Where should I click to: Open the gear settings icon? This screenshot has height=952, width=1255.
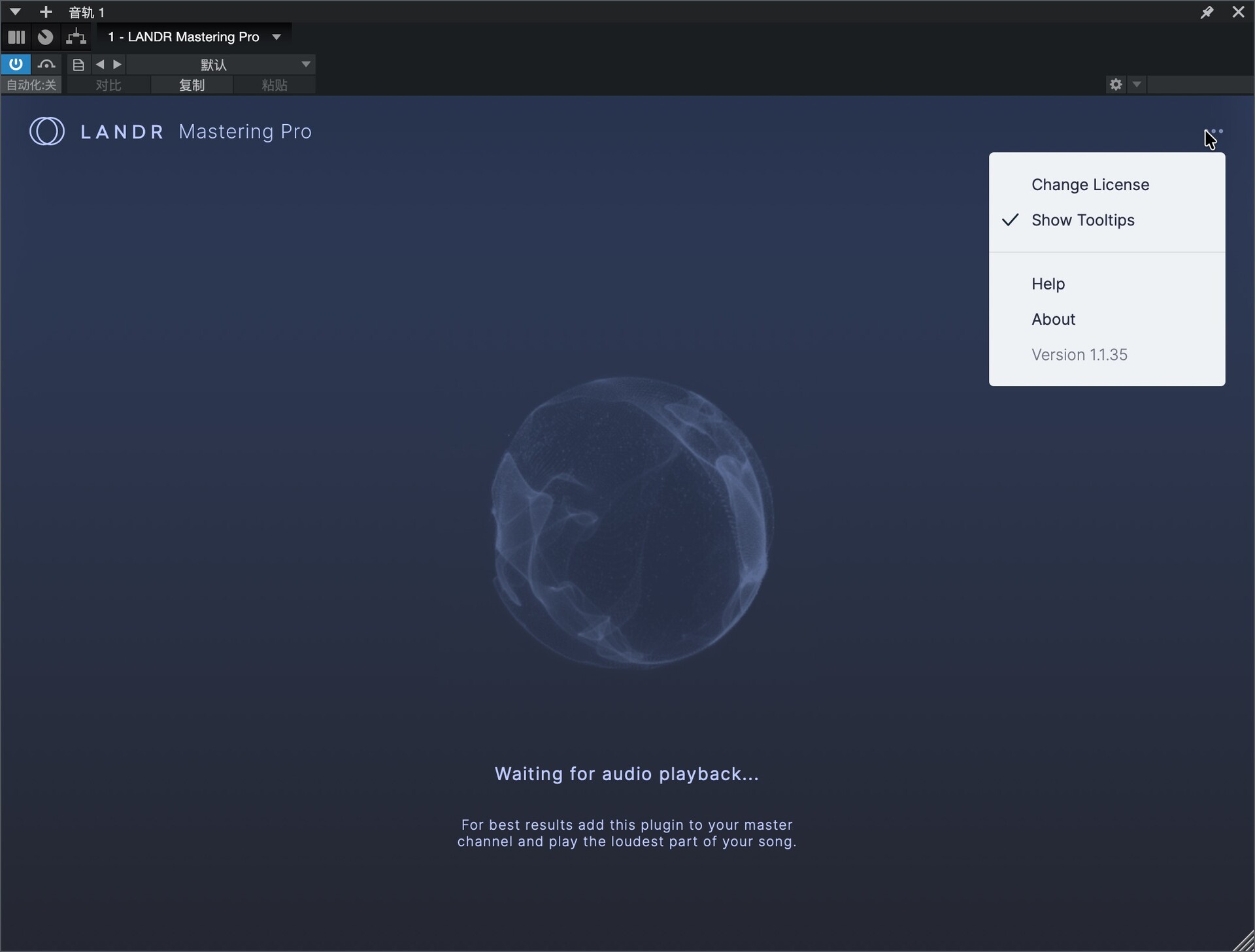(x=1116, y=84)
